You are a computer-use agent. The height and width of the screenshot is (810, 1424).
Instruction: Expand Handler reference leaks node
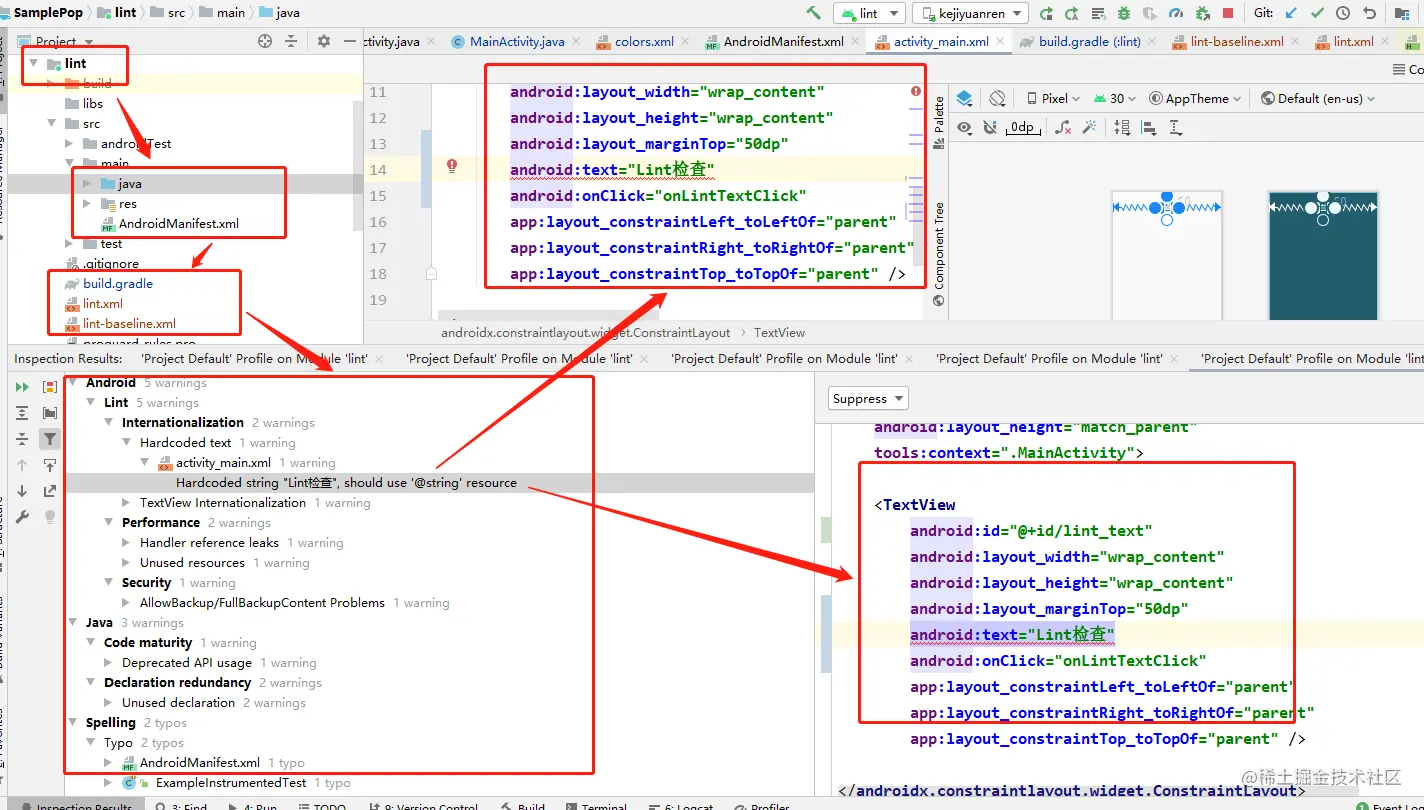126,543
